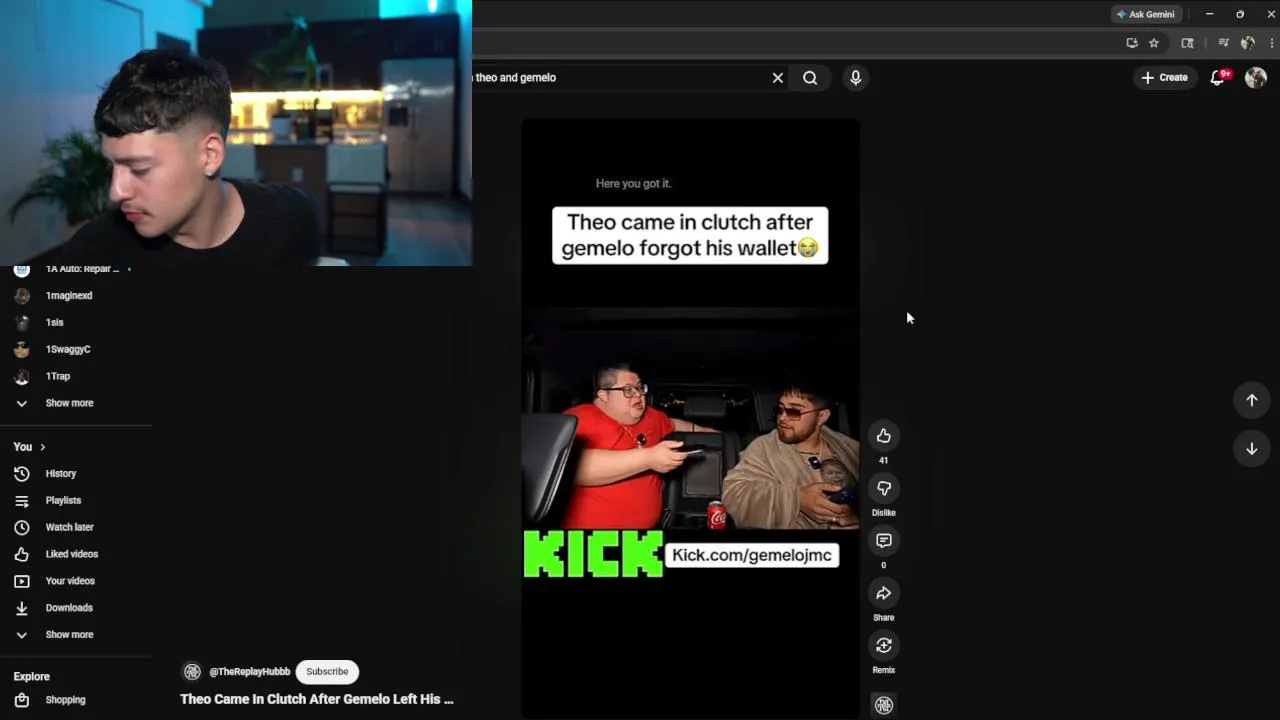Go to the next Short with the down arrow
This screenshot has height=720, width=1280.
pyautogui.click(x=1251, y=449)
